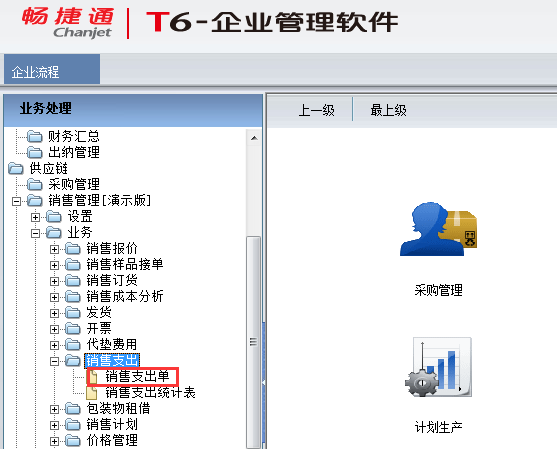This screenshot has height=449, width=557.
Task: Collapse the 销售支出 tree node
Action: click(x=54, y=361)
